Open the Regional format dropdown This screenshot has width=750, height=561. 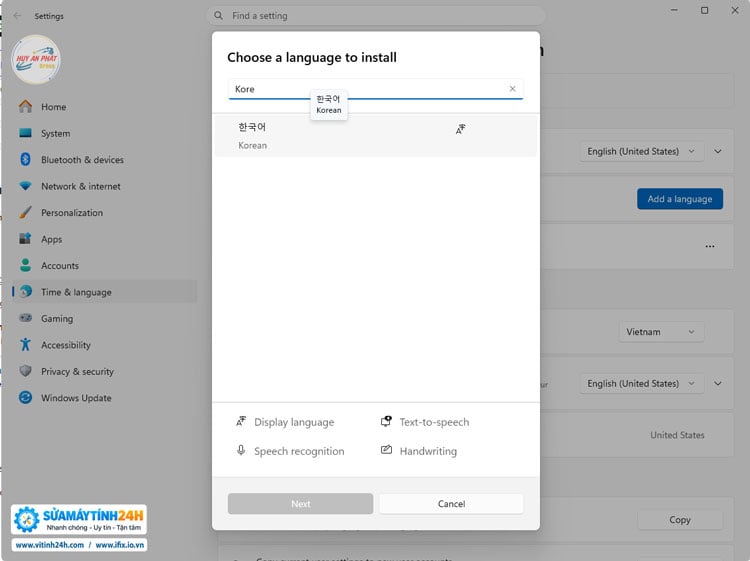(641, 384)
